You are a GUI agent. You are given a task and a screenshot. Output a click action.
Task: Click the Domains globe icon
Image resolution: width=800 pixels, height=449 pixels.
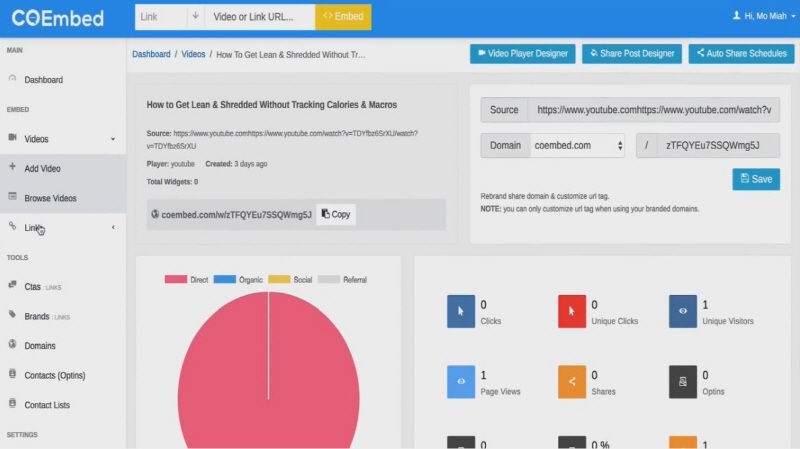tap(12, 344)
